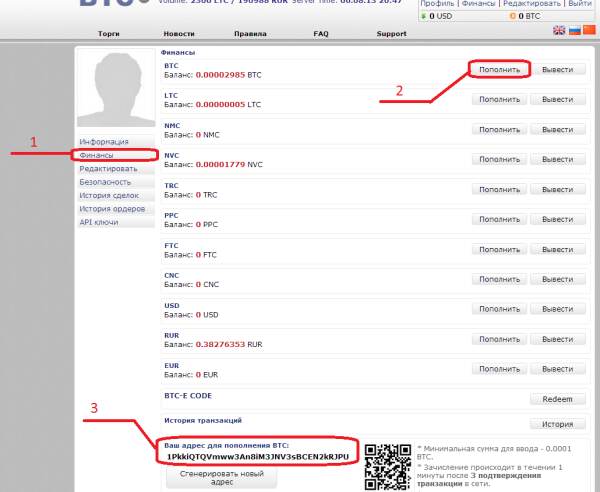This screenshot has height=492, width=600.
Task: Open API ключи in the sidebar
Action: (99, 222)
